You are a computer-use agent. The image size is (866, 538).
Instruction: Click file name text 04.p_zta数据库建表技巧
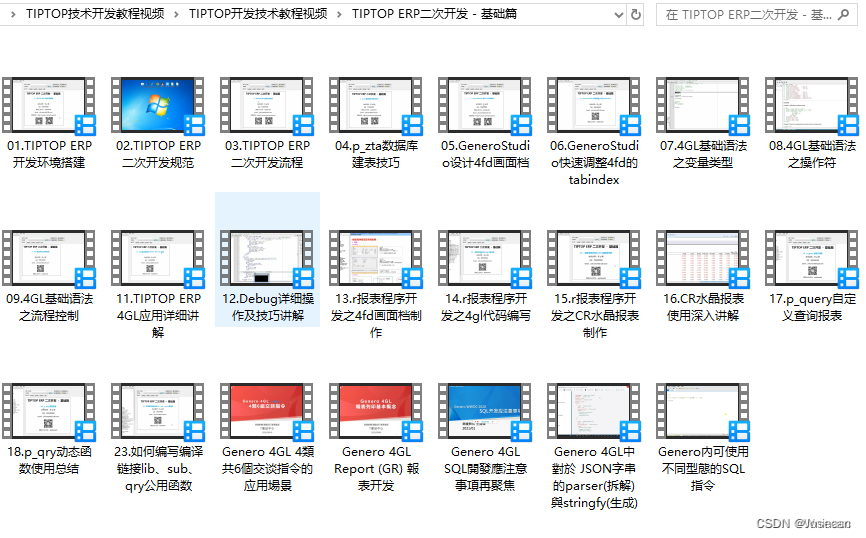tap(376, 154)
